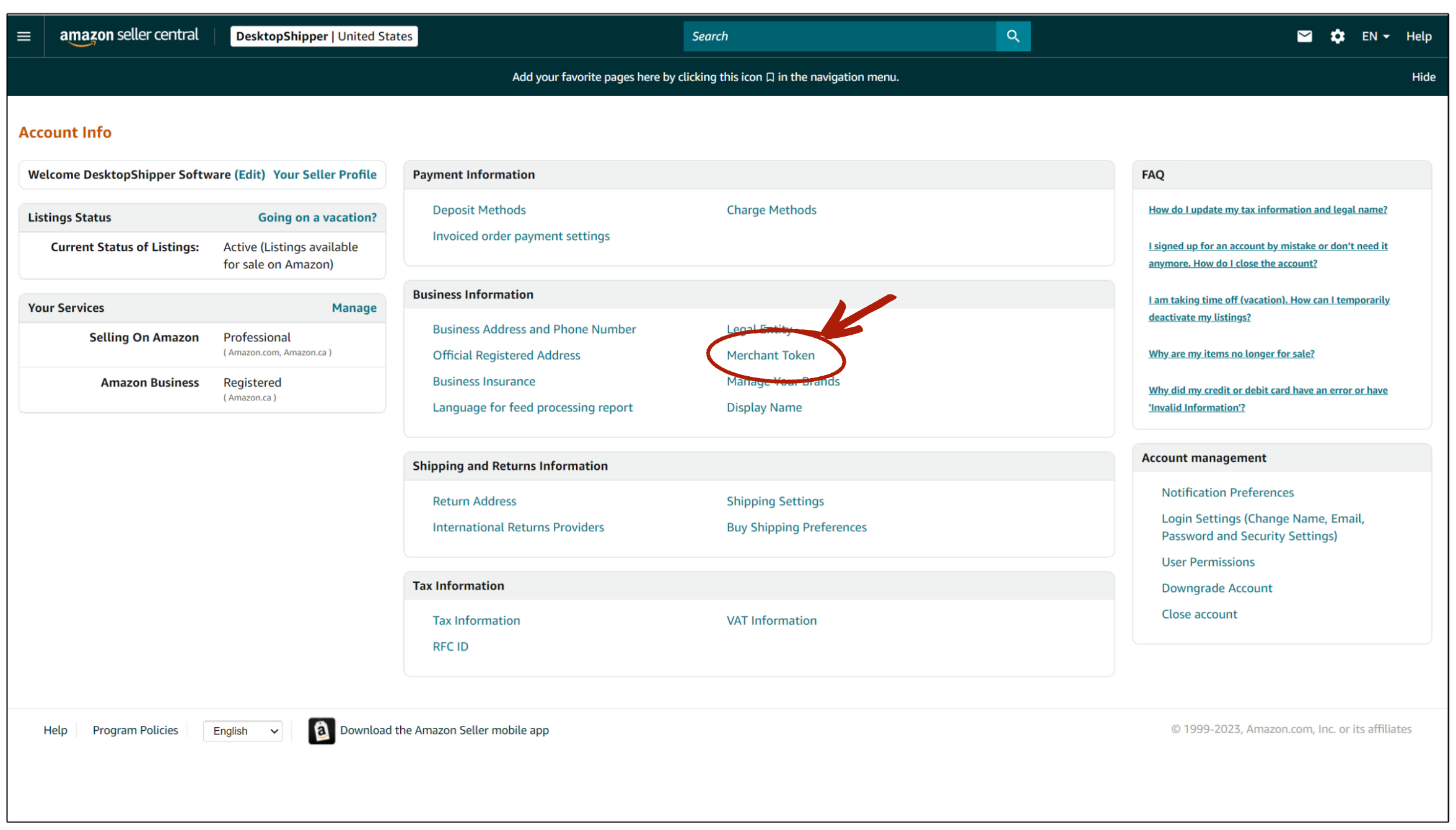1456x830 pixels.
Task: Open User Permissions
Action: pos(1208,562)
